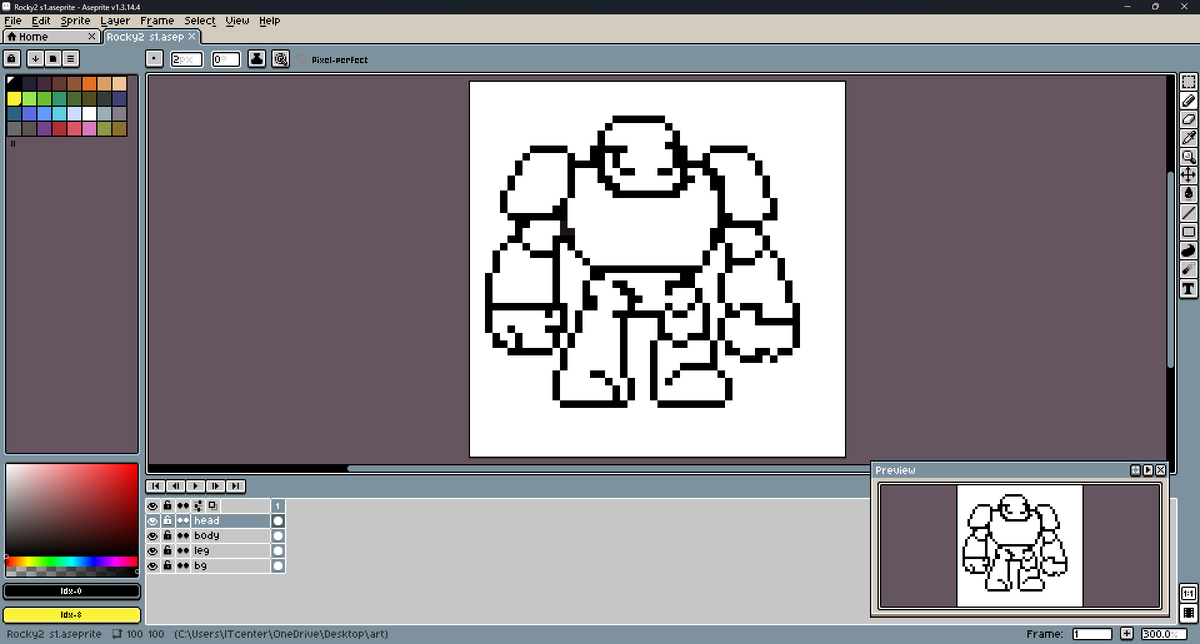1200x644 pixels.
Task: Select the Contour blob tool
Action: [1189, 251]
